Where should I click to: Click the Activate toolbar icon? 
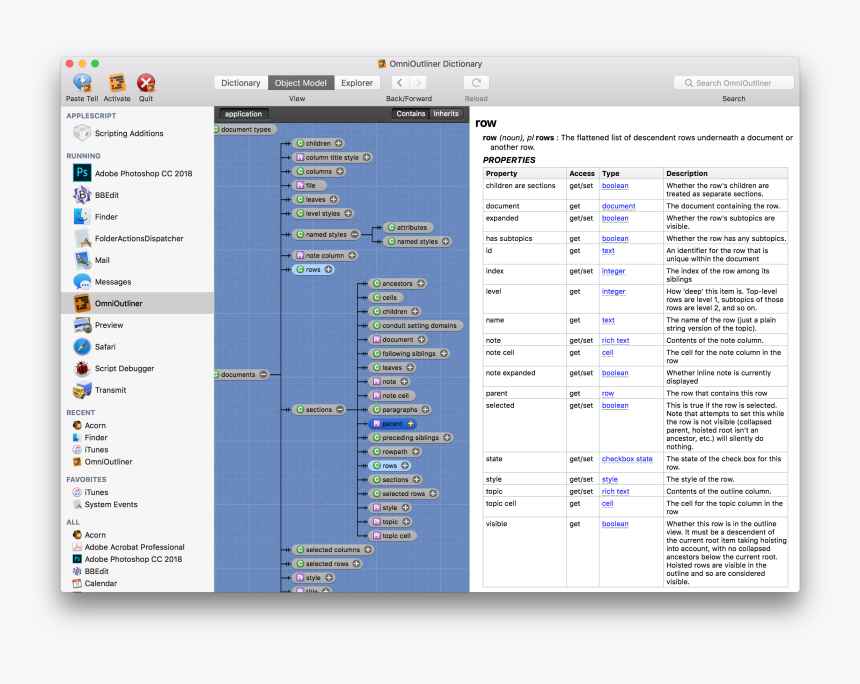tap(117, 83)
